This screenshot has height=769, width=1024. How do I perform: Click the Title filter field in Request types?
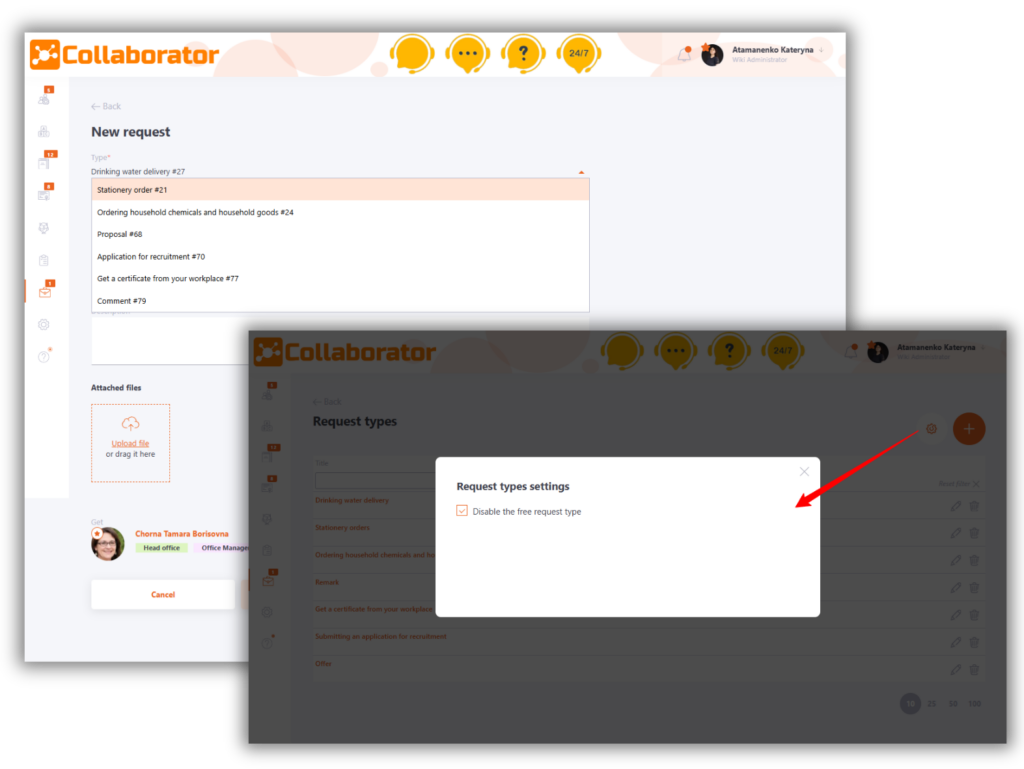(x=375, y=481)
